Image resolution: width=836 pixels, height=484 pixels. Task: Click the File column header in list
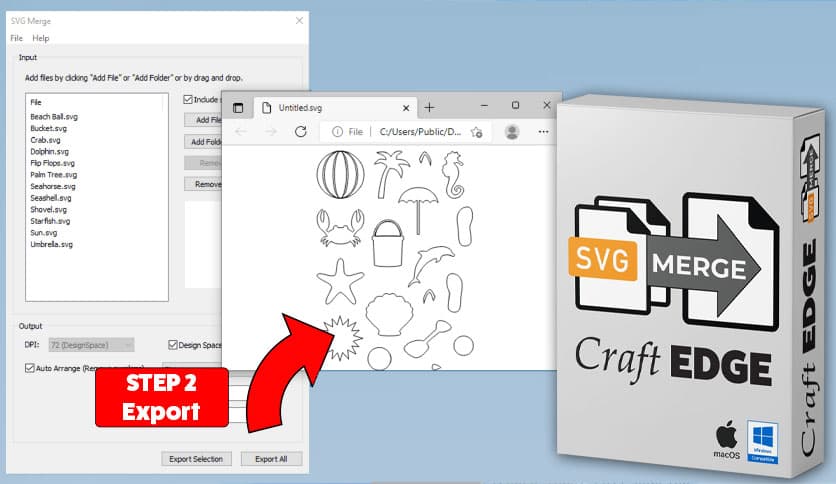pyautogui.click(x=36, y=102)
